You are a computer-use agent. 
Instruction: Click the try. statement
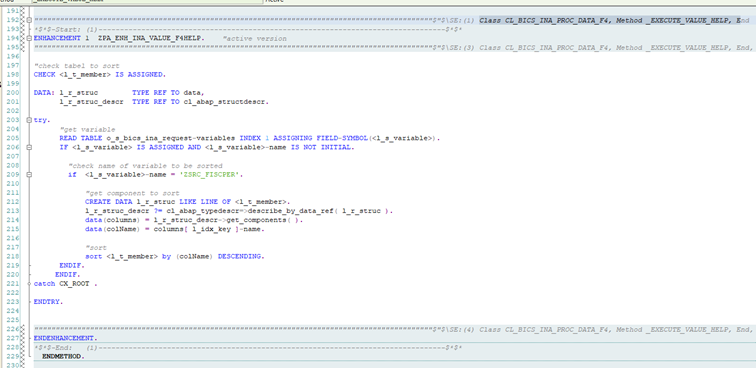[x=42, y=120]
